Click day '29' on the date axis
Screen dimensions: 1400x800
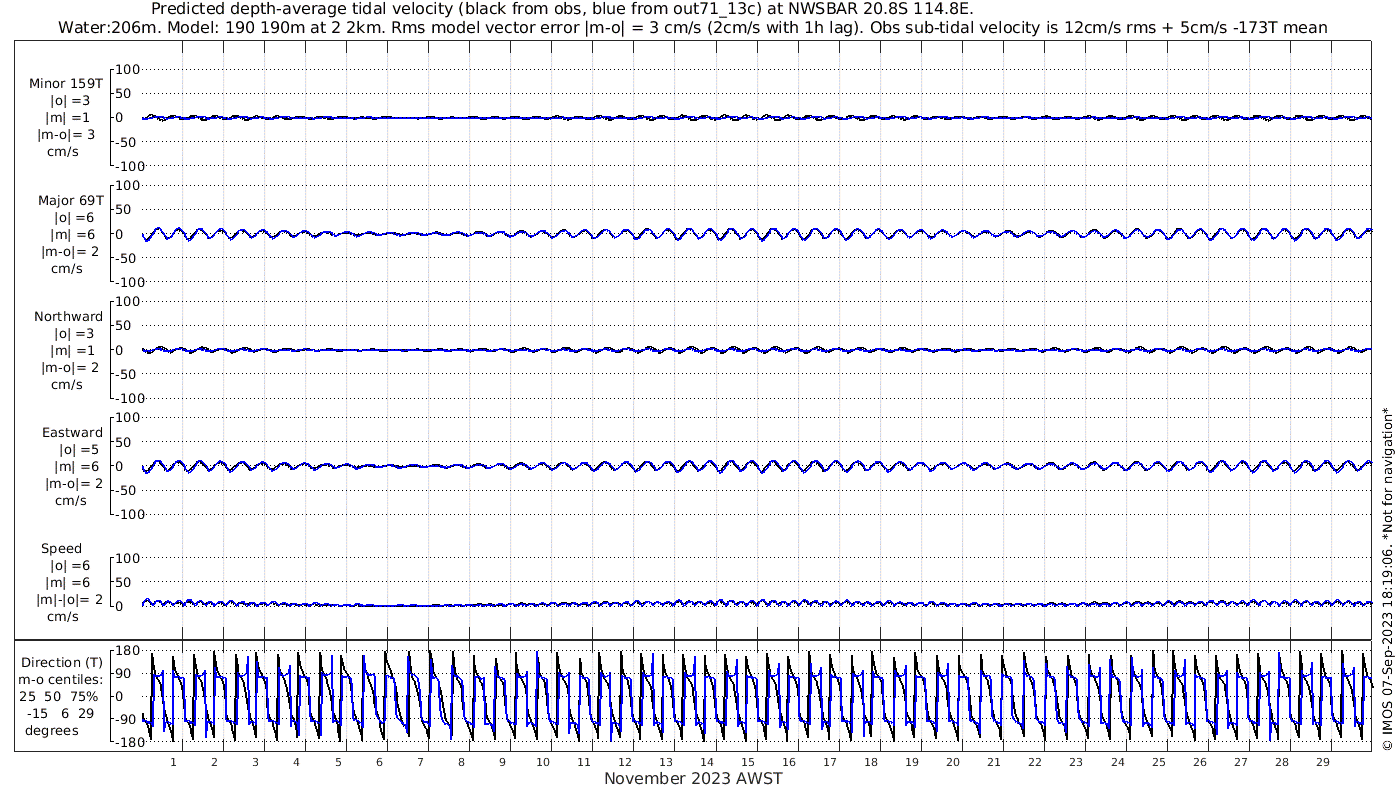1322,762
